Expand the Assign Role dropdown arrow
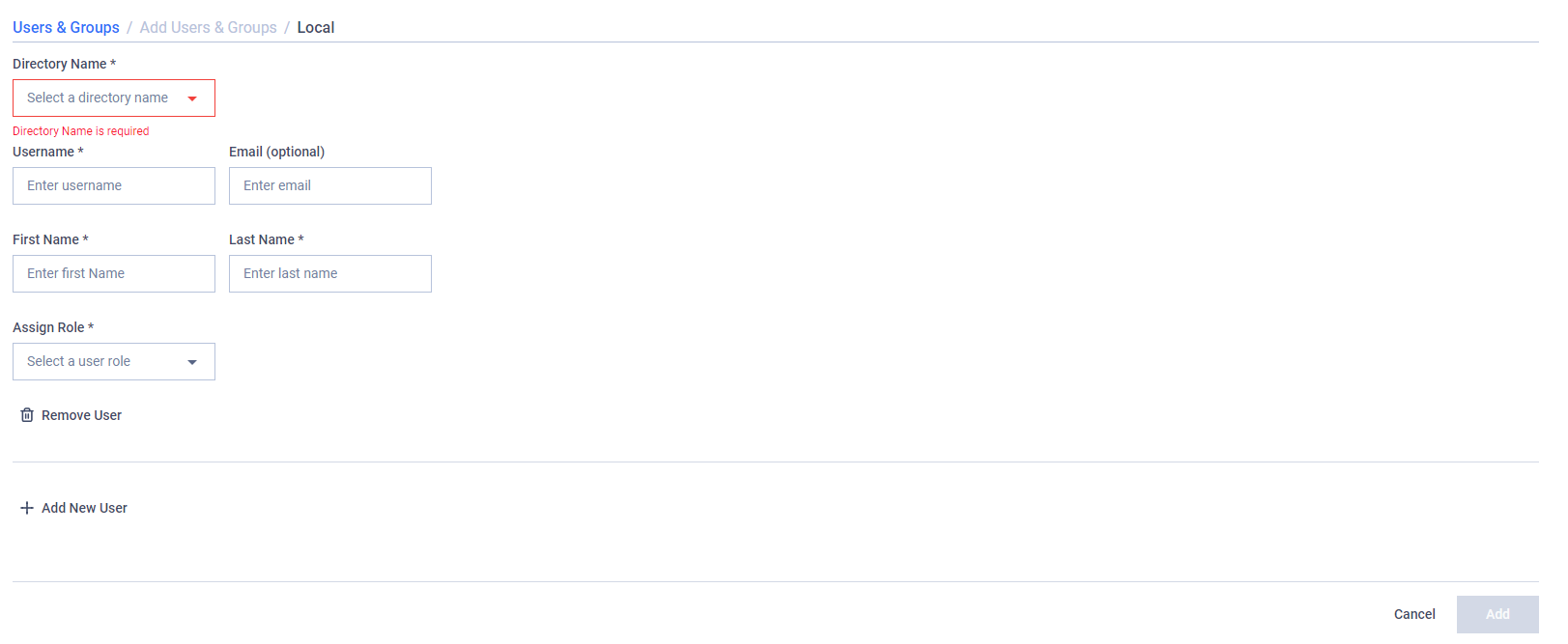Screen dimensions: 1568x644 click(192, 362)
